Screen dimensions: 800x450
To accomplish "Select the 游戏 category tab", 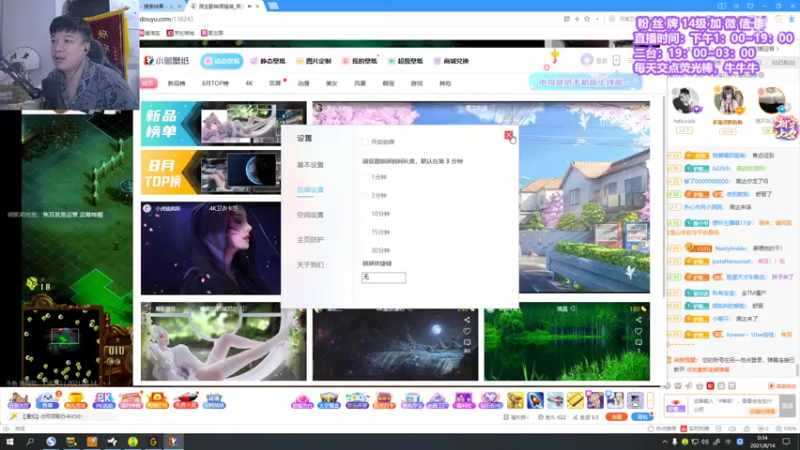I will coord(417,83).
